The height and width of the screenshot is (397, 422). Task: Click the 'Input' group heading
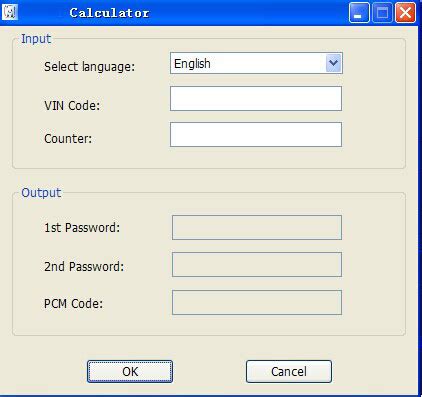(36, 39)
